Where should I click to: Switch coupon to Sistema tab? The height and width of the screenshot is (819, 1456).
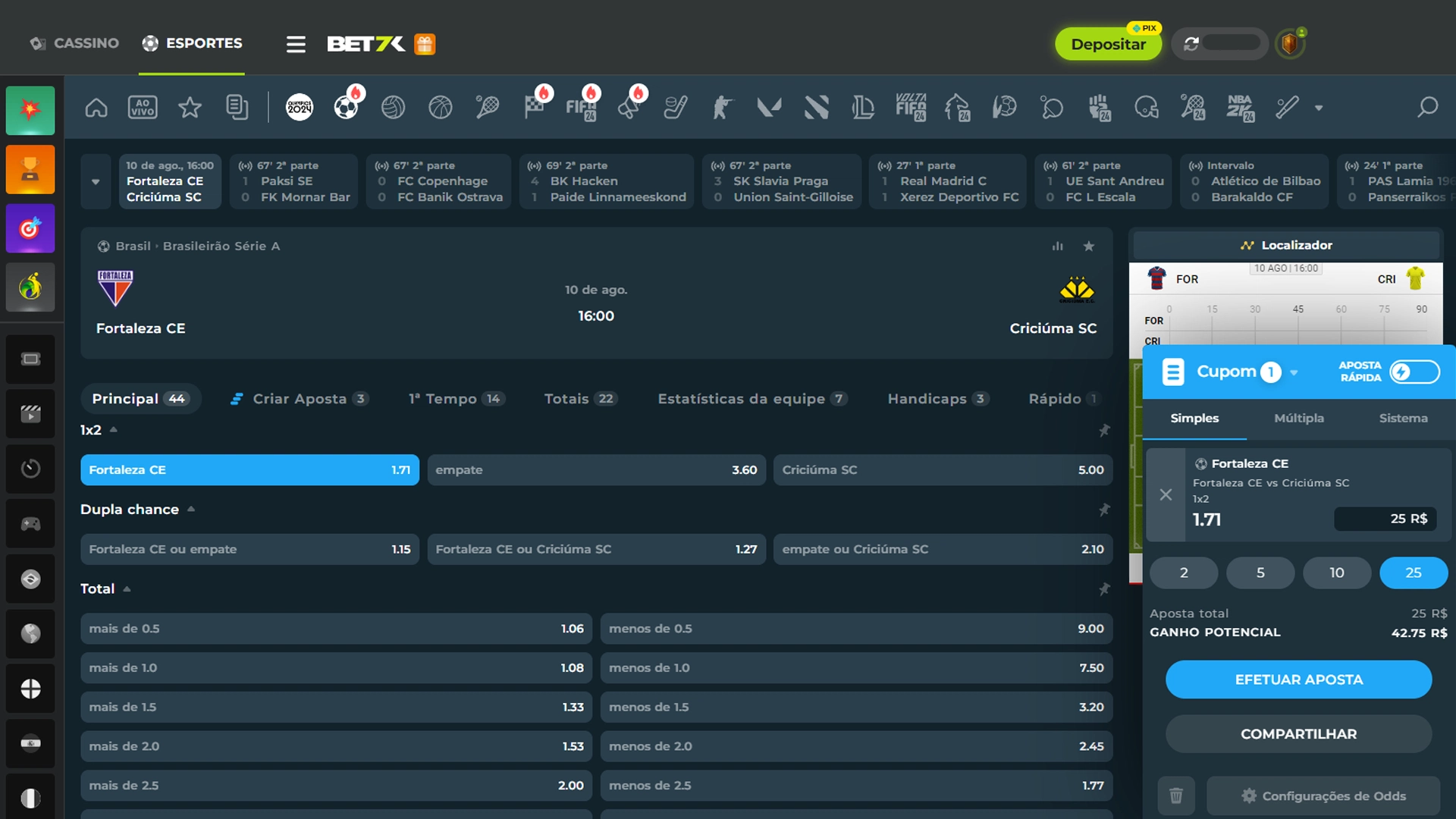(1403, 418)
